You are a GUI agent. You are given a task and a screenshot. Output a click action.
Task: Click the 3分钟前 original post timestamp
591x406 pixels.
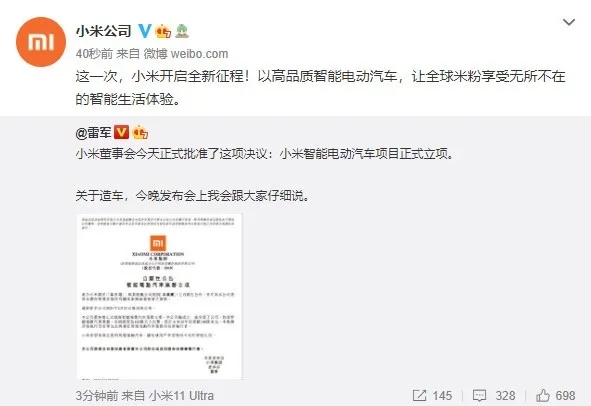97,395
